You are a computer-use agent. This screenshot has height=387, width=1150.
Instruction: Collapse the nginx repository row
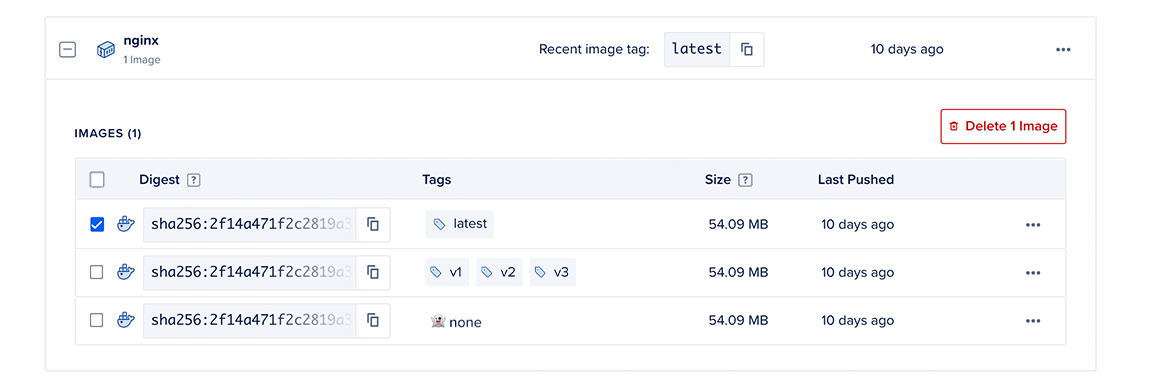pos(67,50)
